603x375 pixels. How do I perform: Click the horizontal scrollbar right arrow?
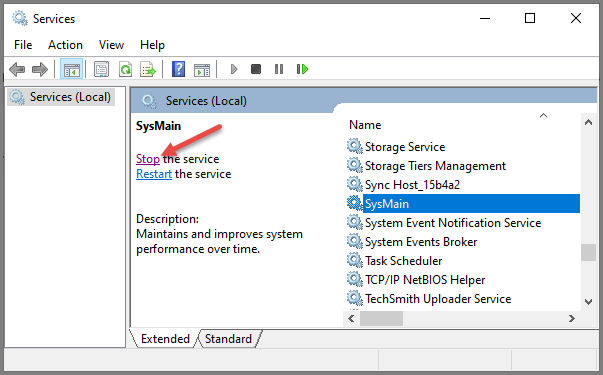click(x=572, y=318)
